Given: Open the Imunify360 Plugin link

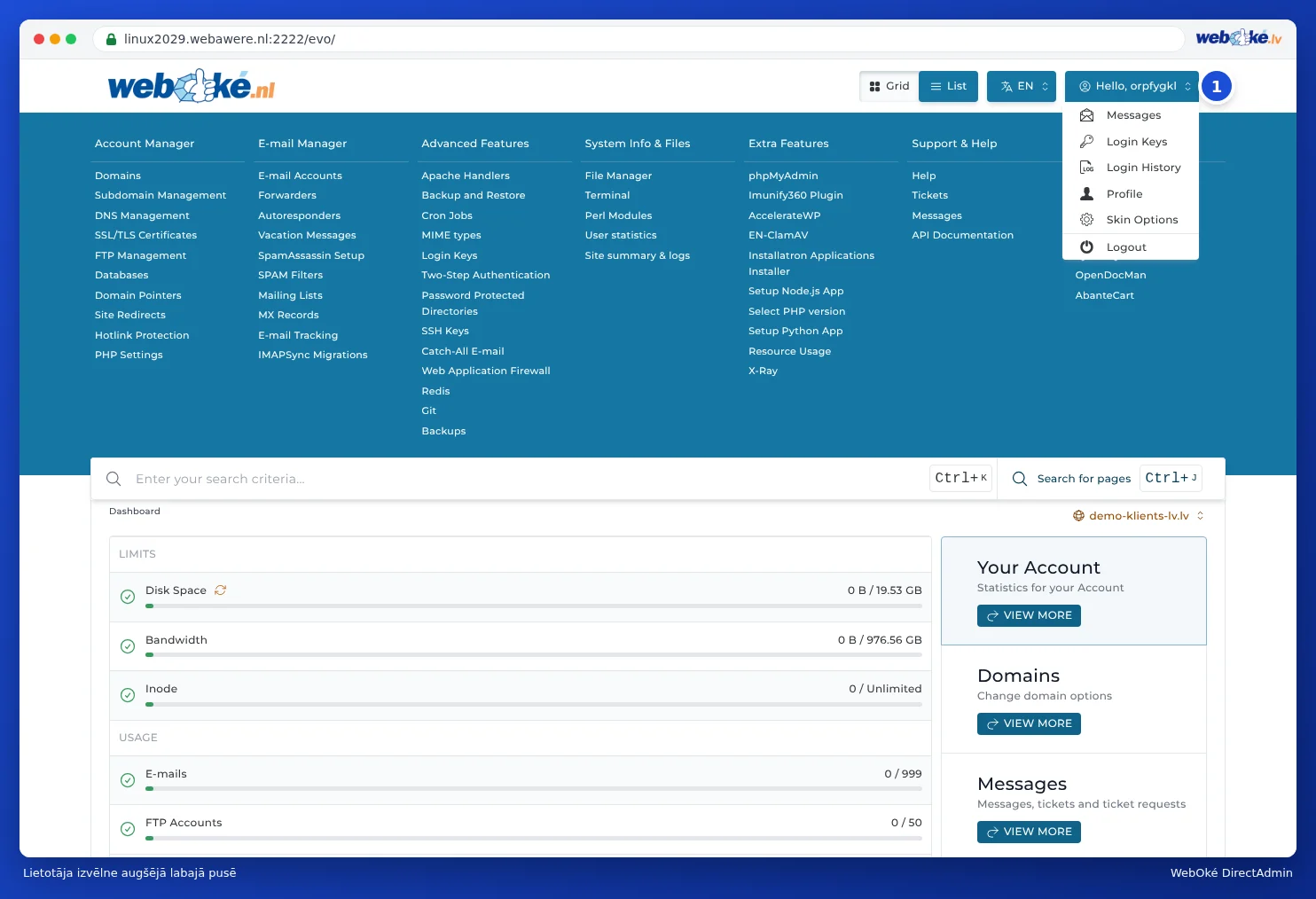Looking at the screenshot, I should (x=795, y=195).
